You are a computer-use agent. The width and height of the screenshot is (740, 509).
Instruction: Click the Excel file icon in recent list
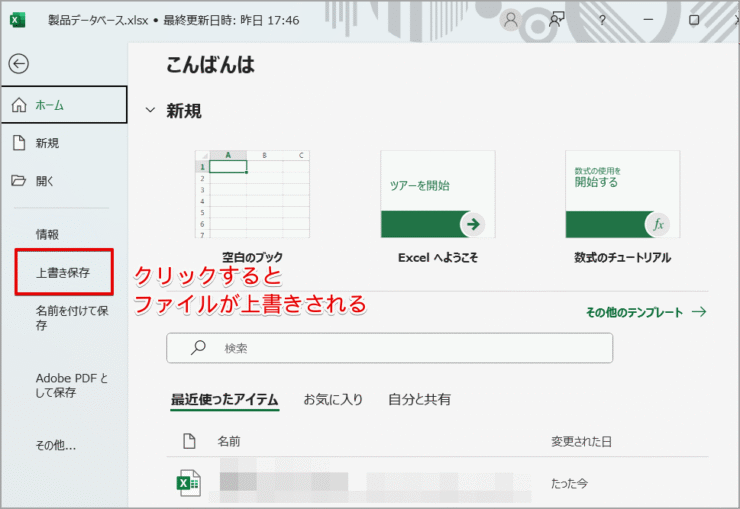point(189,483)
